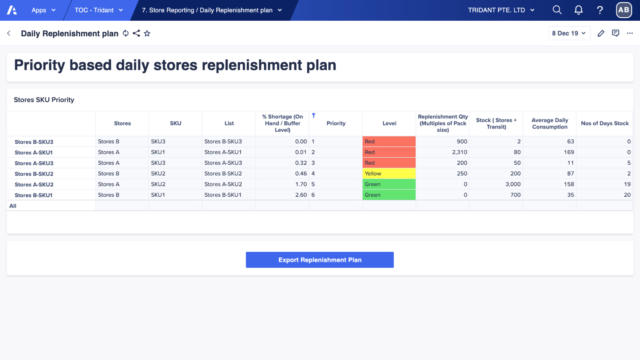Select the Stores B-SKU1 row header
The image size is (640, 360).
[51, 195]
